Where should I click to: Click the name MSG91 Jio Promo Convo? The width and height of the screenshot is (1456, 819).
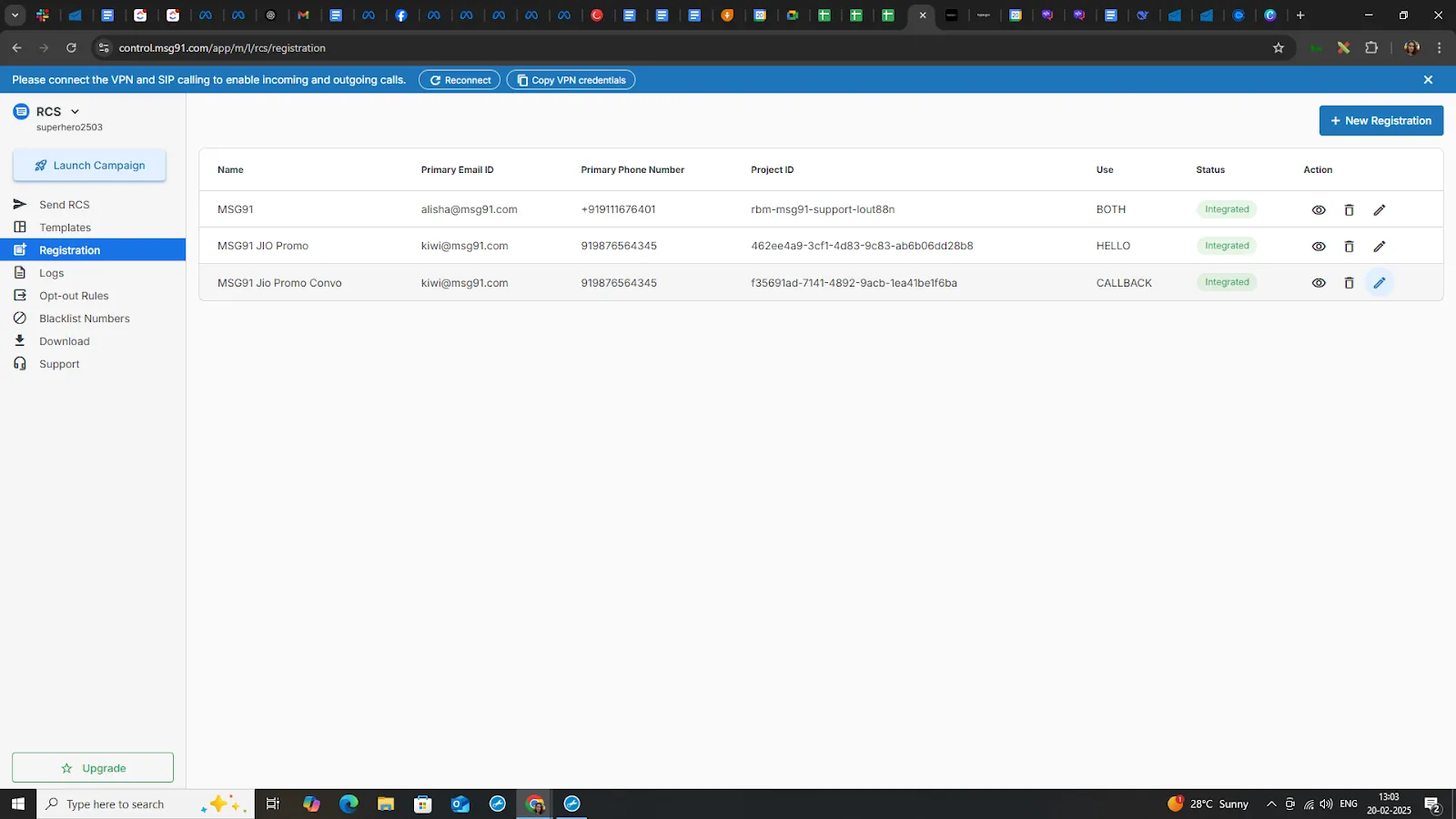279,283
